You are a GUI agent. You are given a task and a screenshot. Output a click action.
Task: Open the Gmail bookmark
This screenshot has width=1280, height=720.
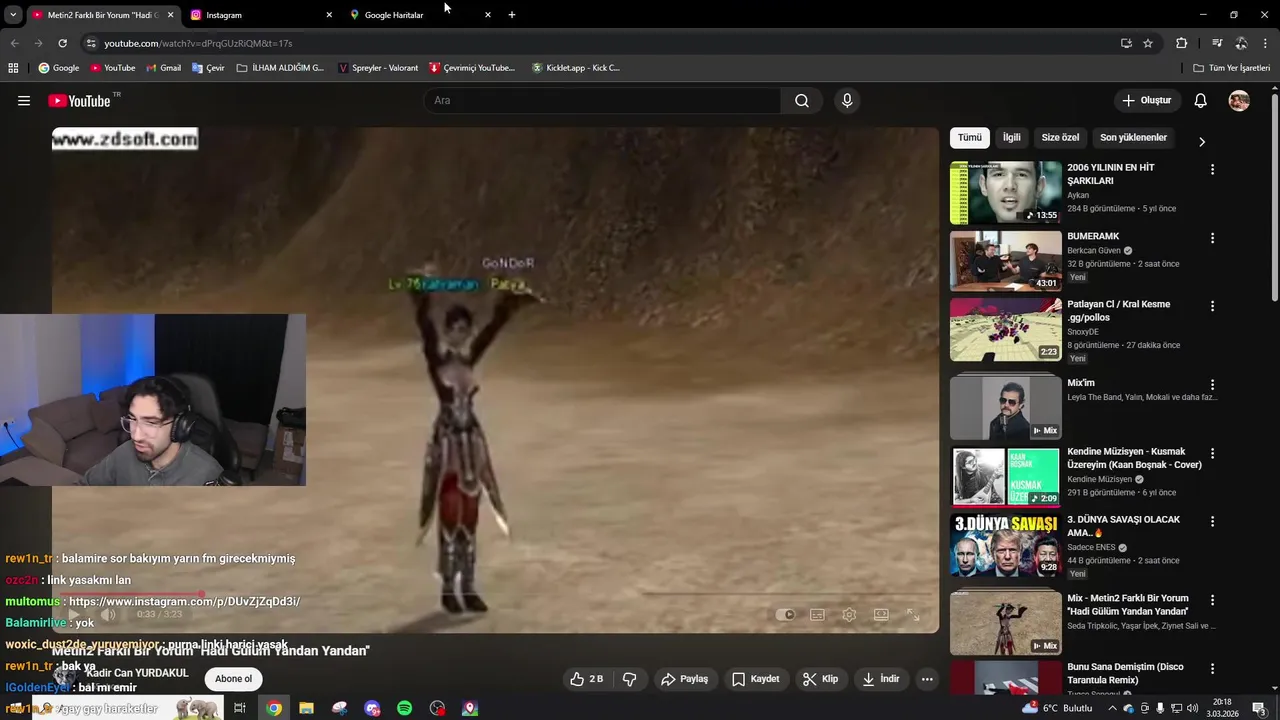click(x=164, y=68)
